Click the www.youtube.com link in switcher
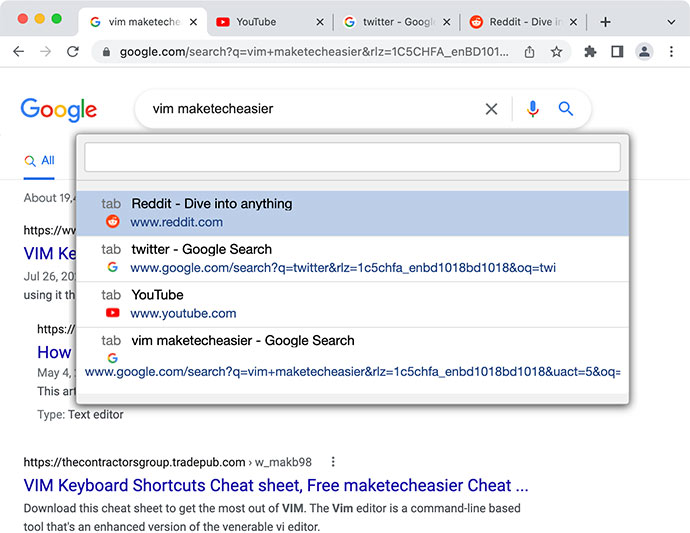This screenshot has height=533, width=690. tap(183, 313)
